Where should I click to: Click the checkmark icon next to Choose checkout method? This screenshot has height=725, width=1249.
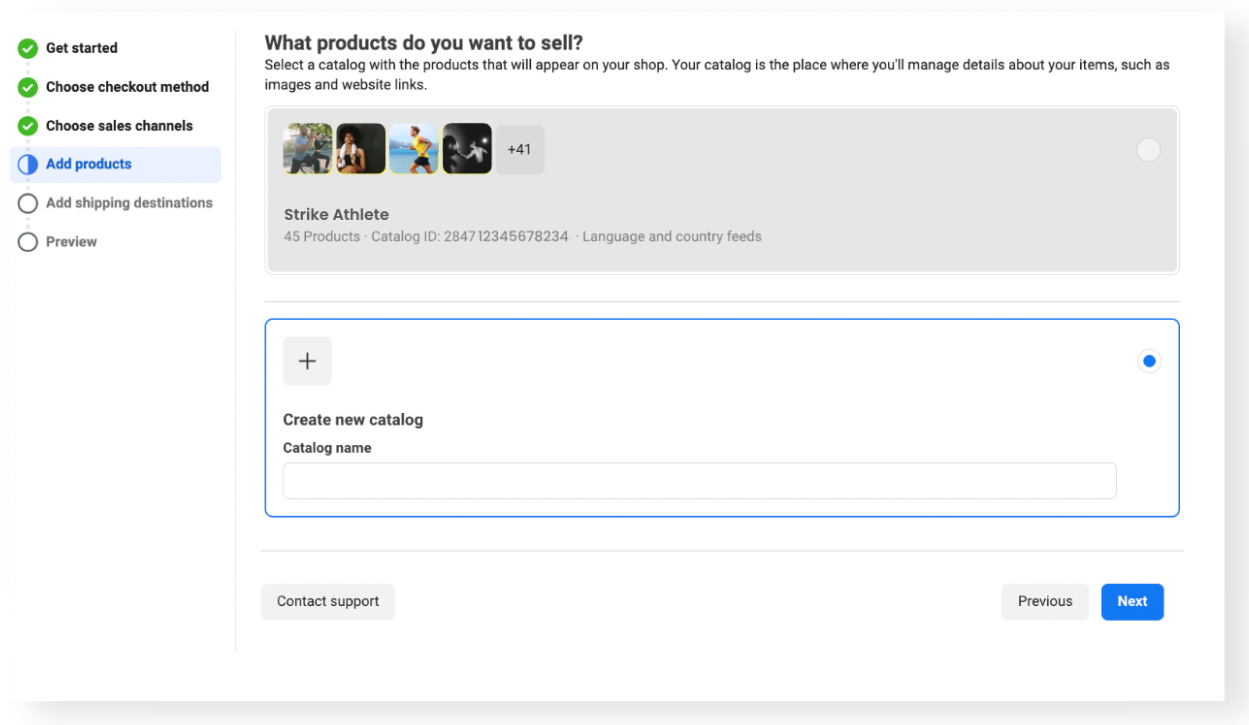(28, 87)
